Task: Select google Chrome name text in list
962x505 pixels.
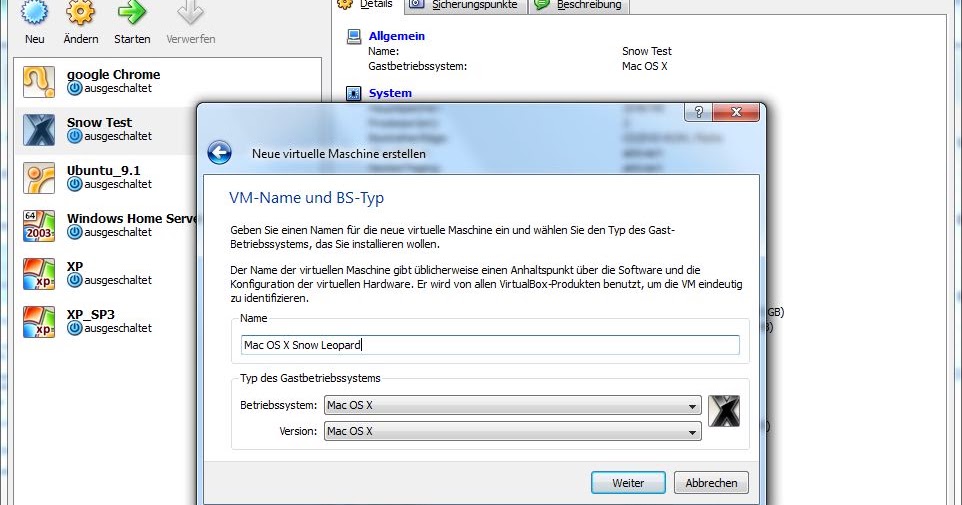Action: [114, 74]
